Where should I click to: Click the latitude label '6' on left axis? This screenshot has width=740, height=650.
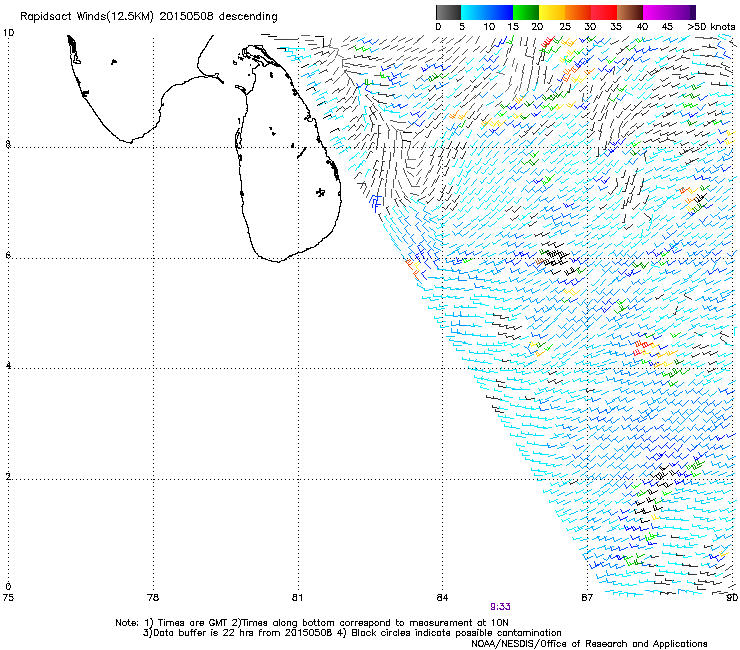pos(8,255)
